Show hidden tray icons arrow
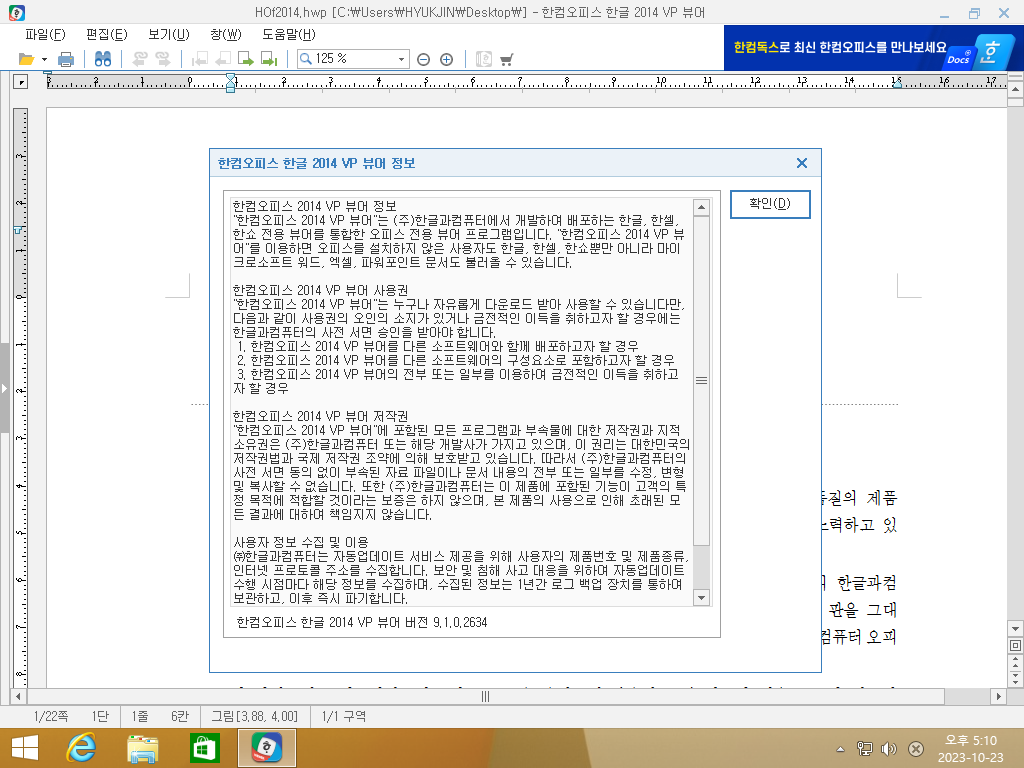 pyautogui.click(x=840, y=749)
